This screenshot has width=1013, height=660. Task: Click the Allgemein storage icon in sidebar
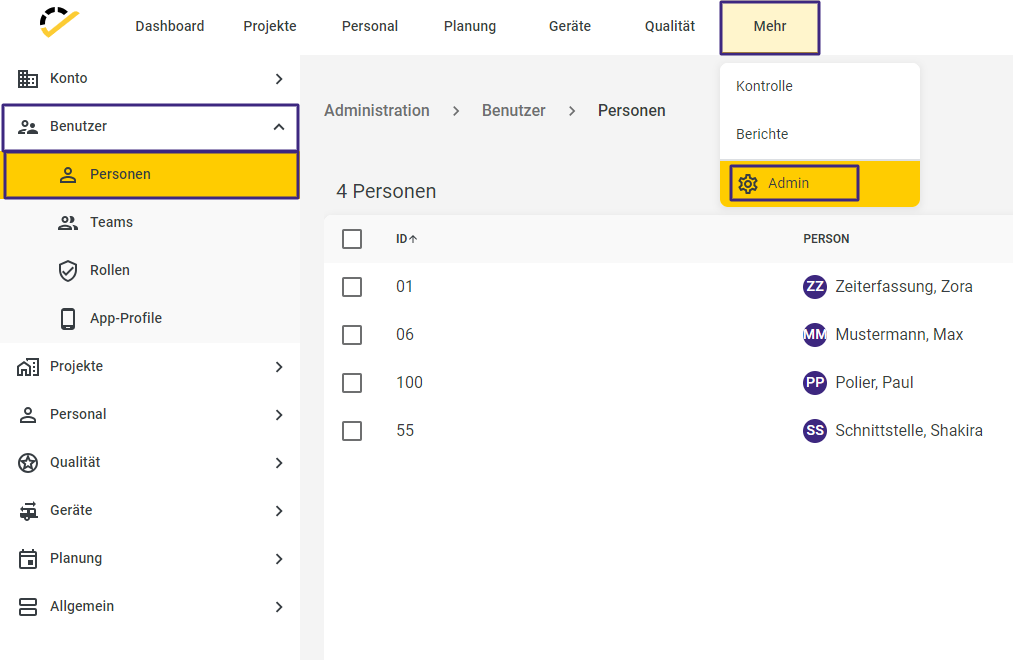coord(28,606)
